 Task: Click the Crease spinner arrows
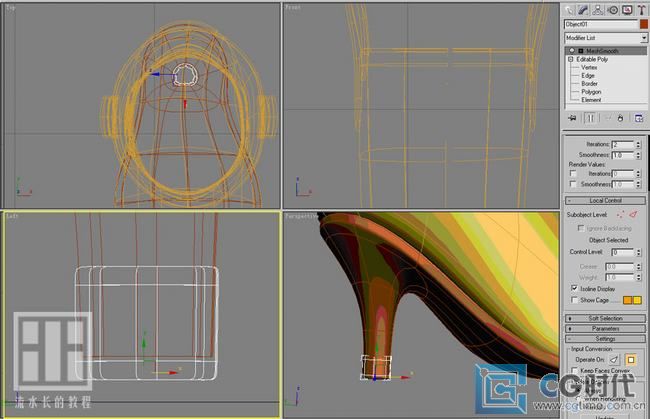click(x=638, y=266)
